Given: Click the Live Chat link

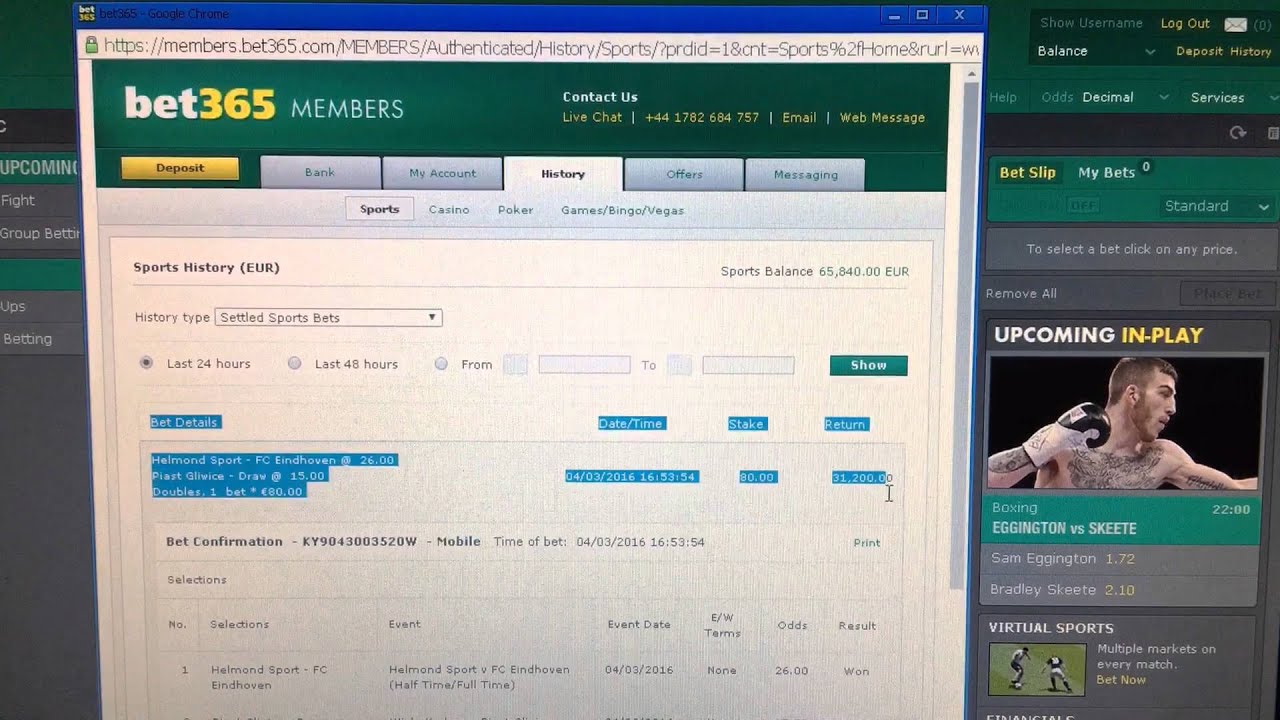Looking at the screenshot, I should coord(592,117).
